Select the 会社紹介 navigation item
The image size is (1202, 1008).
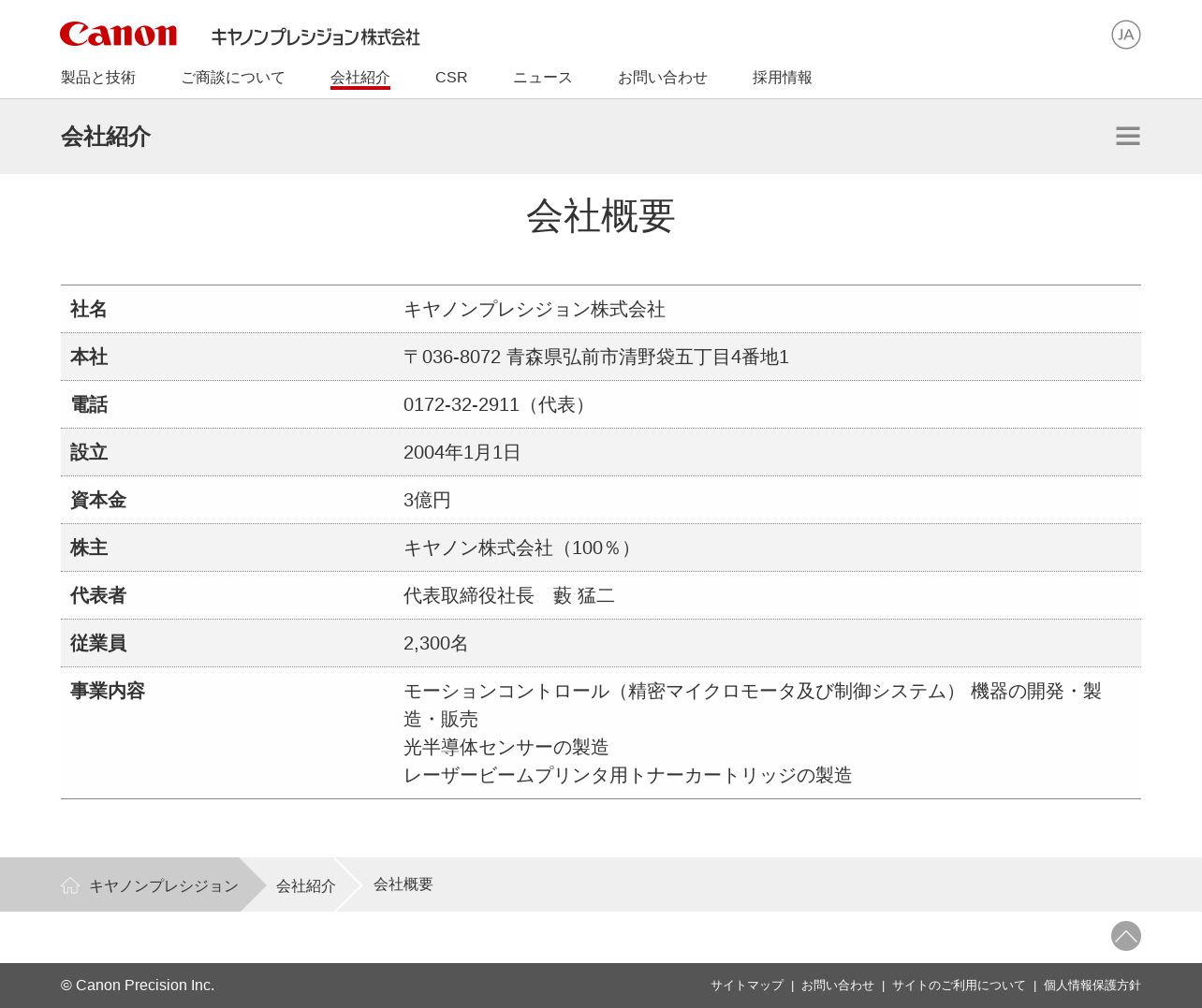(x=360, y=78)
